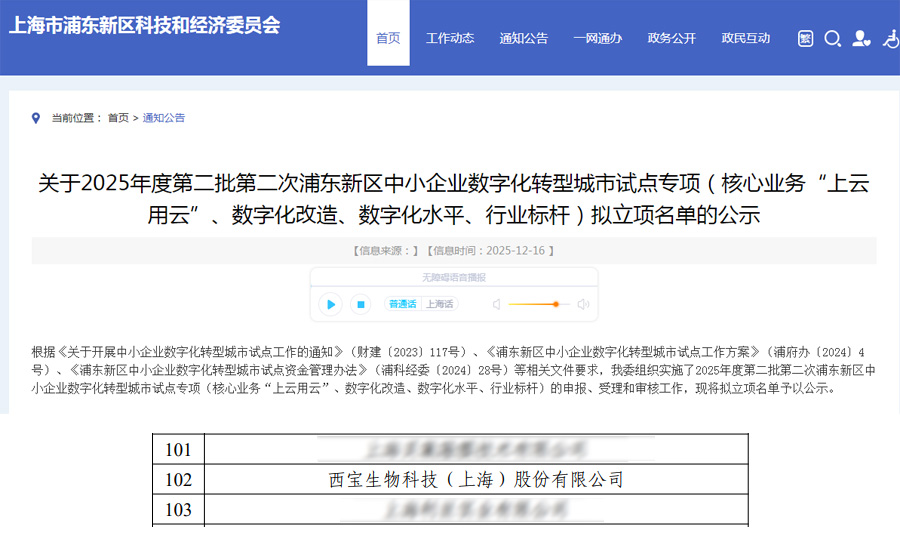The height and width of the screenshot is (550, 900).
Task: Click the elderly-care user icon
Action: coord(860,38)
